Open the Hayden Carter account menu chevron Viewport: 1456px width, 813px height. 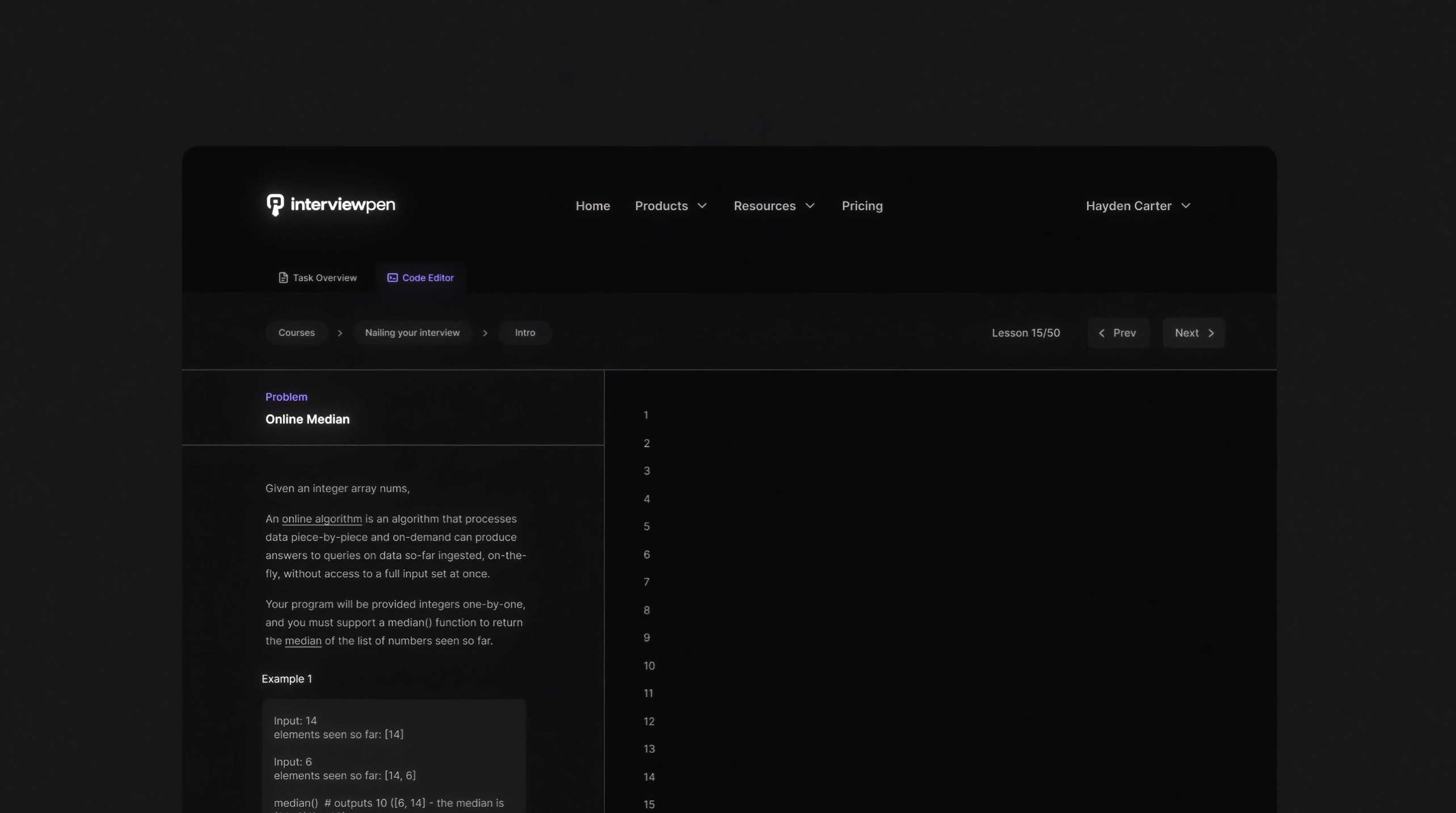click(x=1185, y=206)
